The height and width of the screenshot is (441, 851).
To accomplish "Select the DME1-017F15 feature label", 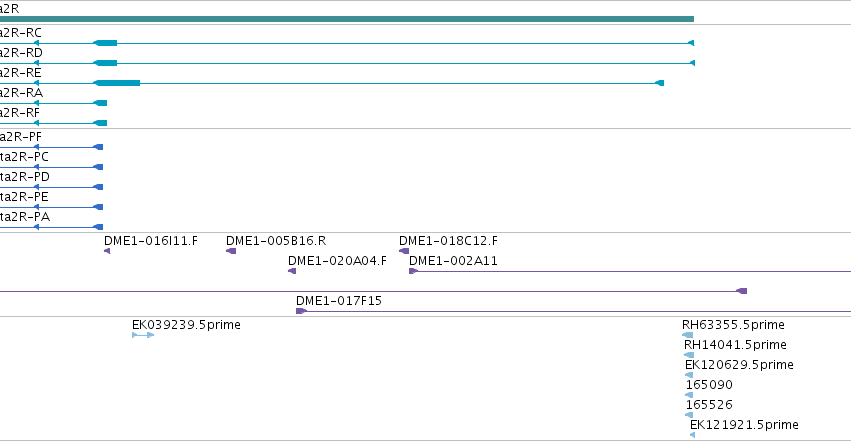I will click(339, 301).
